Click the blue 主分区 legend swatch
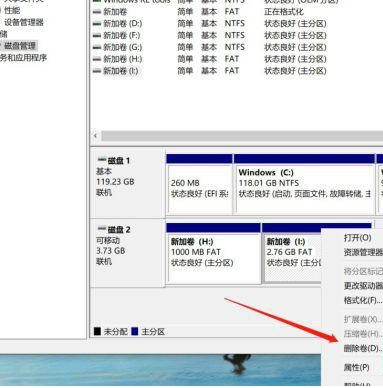The width and height of the screenshot is (383, 388). (x=135, y=331)
